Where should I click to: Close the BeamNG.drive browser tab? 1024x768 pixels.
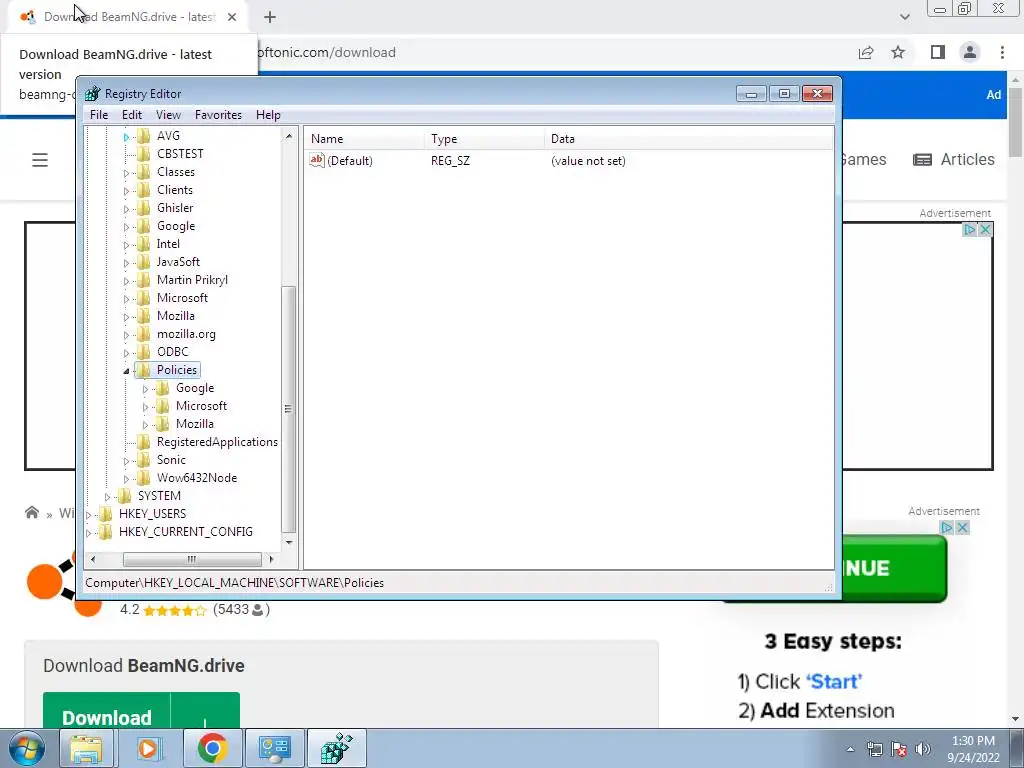(x=232, y=17)
